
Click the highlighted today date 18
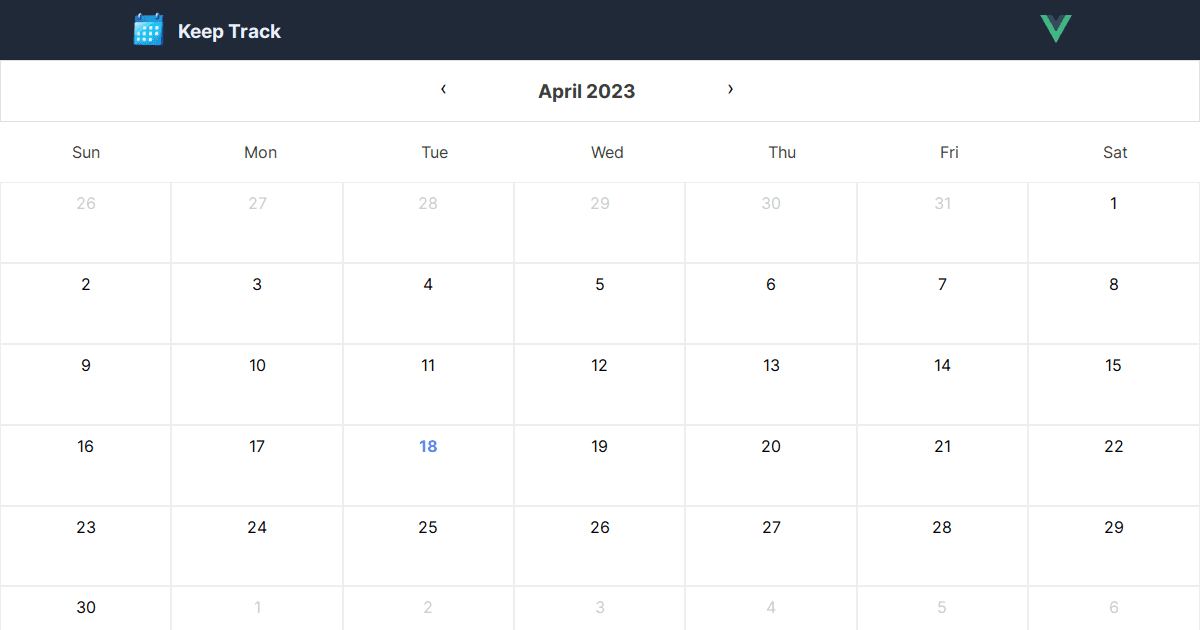(428, 447)
